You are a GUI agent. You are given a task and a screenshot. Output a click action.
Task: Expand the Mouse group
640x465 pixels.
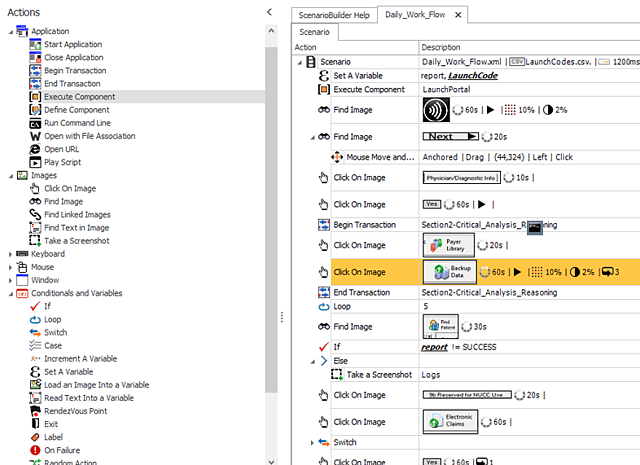tap(11, 267)
